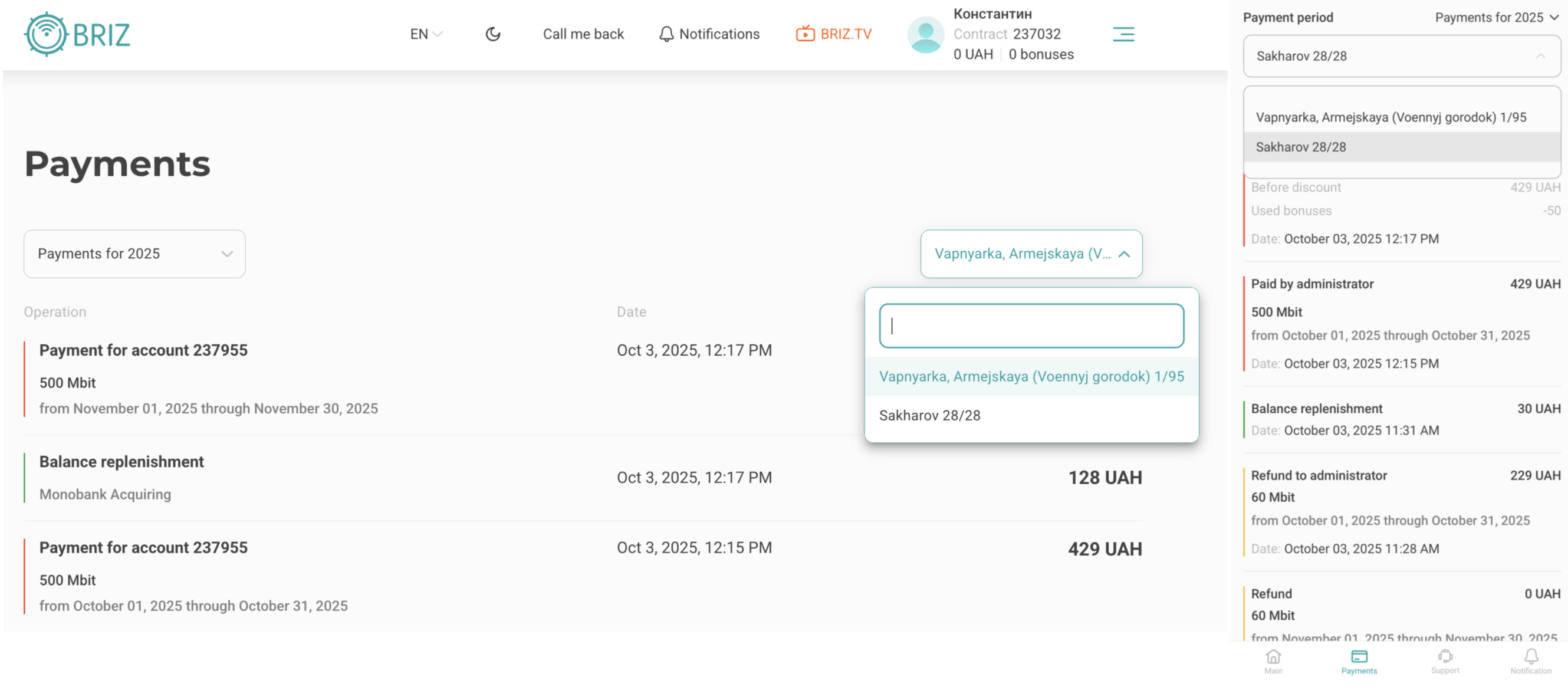Click the BRIZ logo icon
Viewport: 1568px width, 687px height.
[x=46, y=35]
